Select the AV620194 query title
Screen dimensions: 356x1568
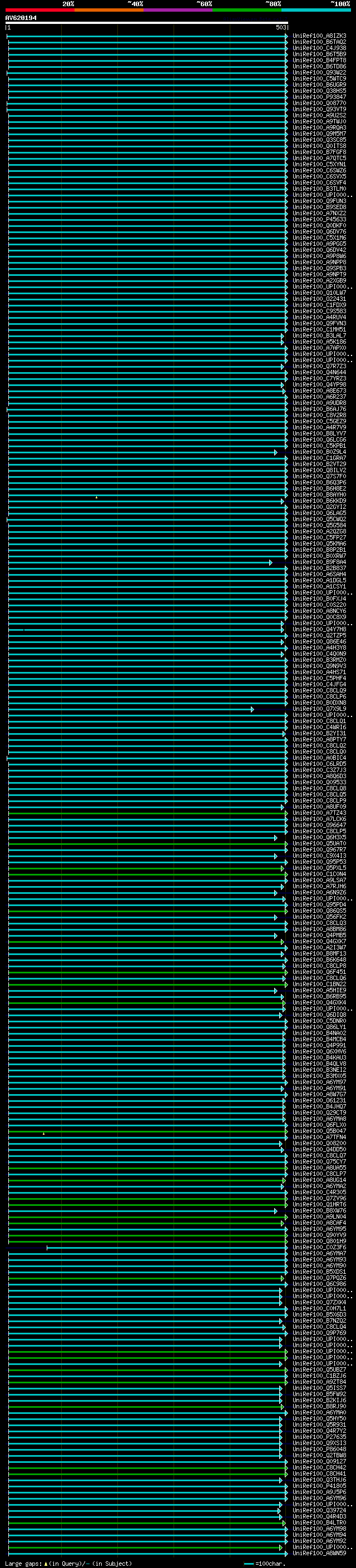(x=21, y=18)
